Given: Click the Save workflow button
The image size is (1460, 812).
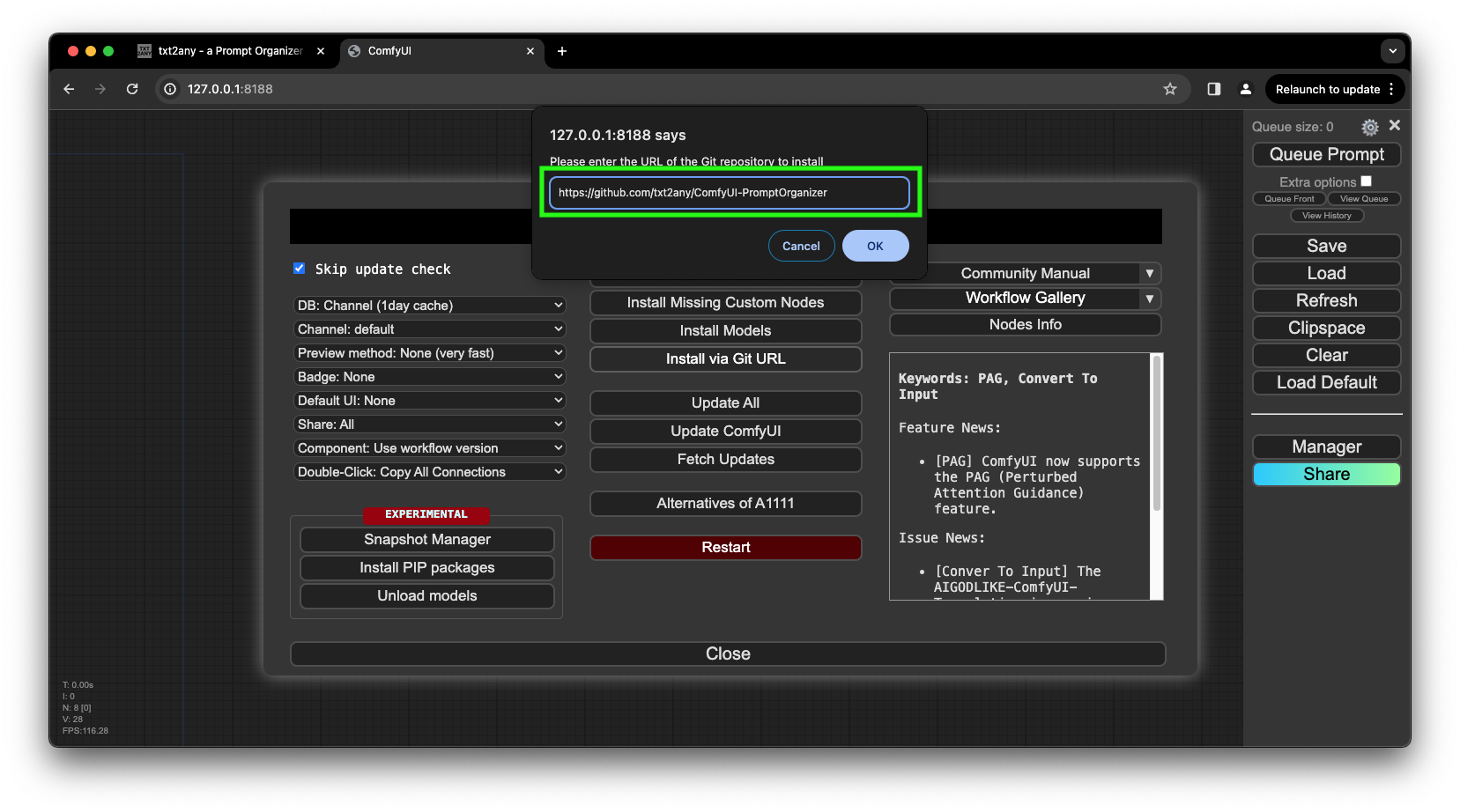Looking at the screenshot, I should coord(1326,247).
